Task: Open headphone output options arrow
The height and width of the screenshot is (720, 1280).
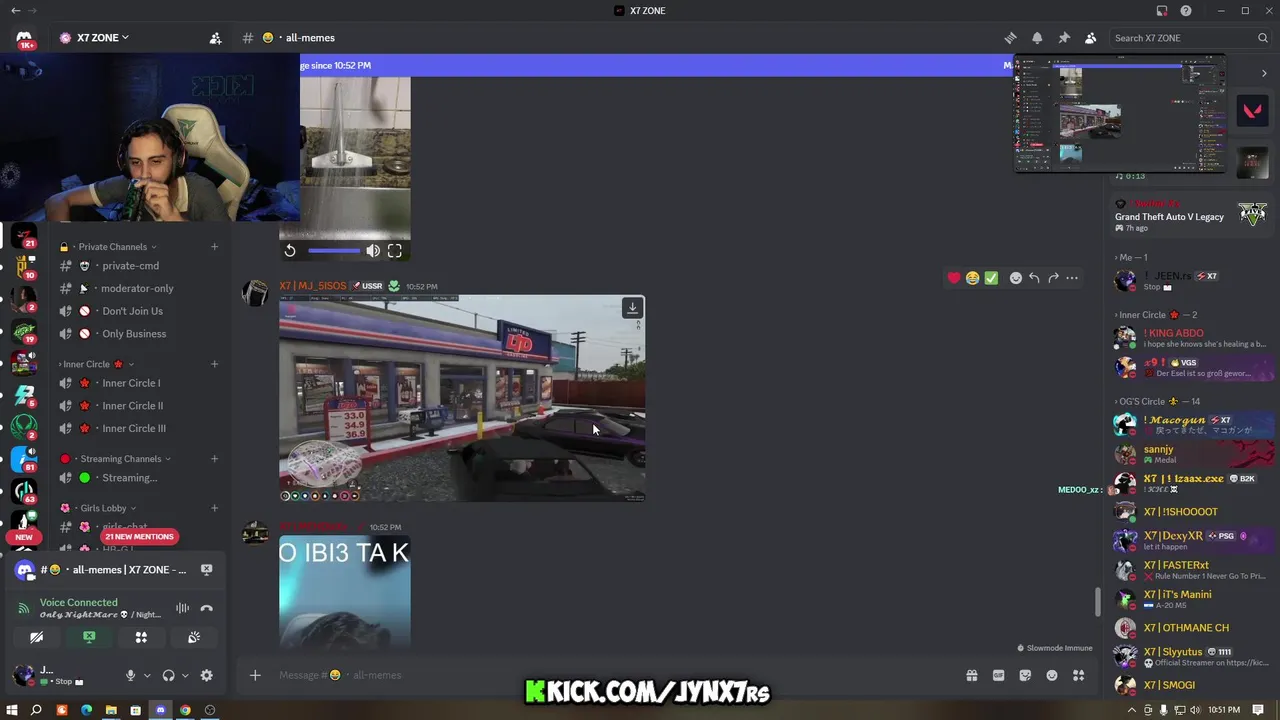Action: coord(185,676)
